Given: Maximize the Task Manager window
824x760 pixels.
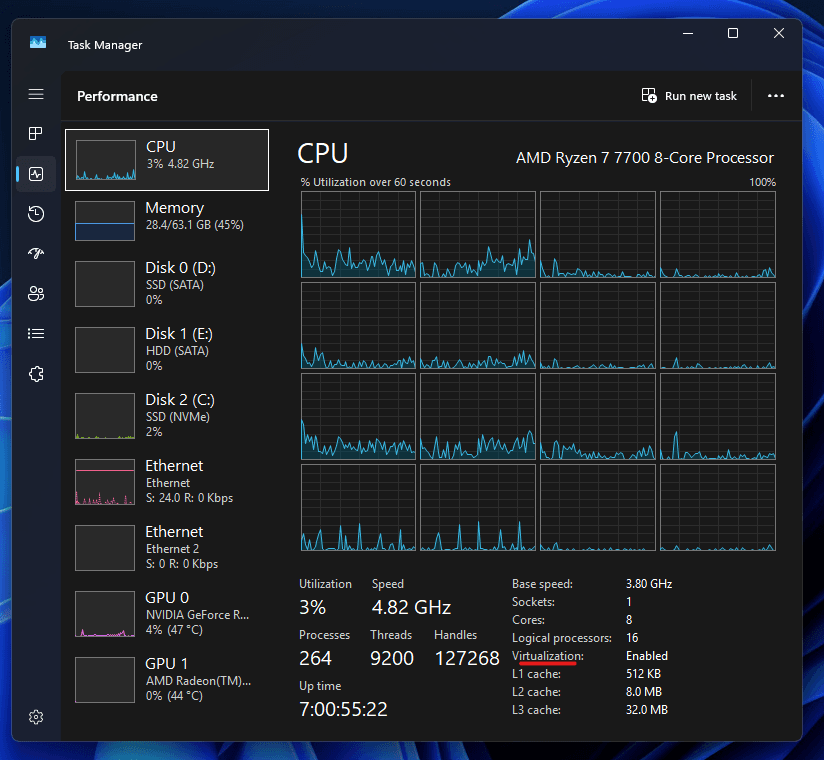Looking at the screenshot, I should tap(733, 34).
